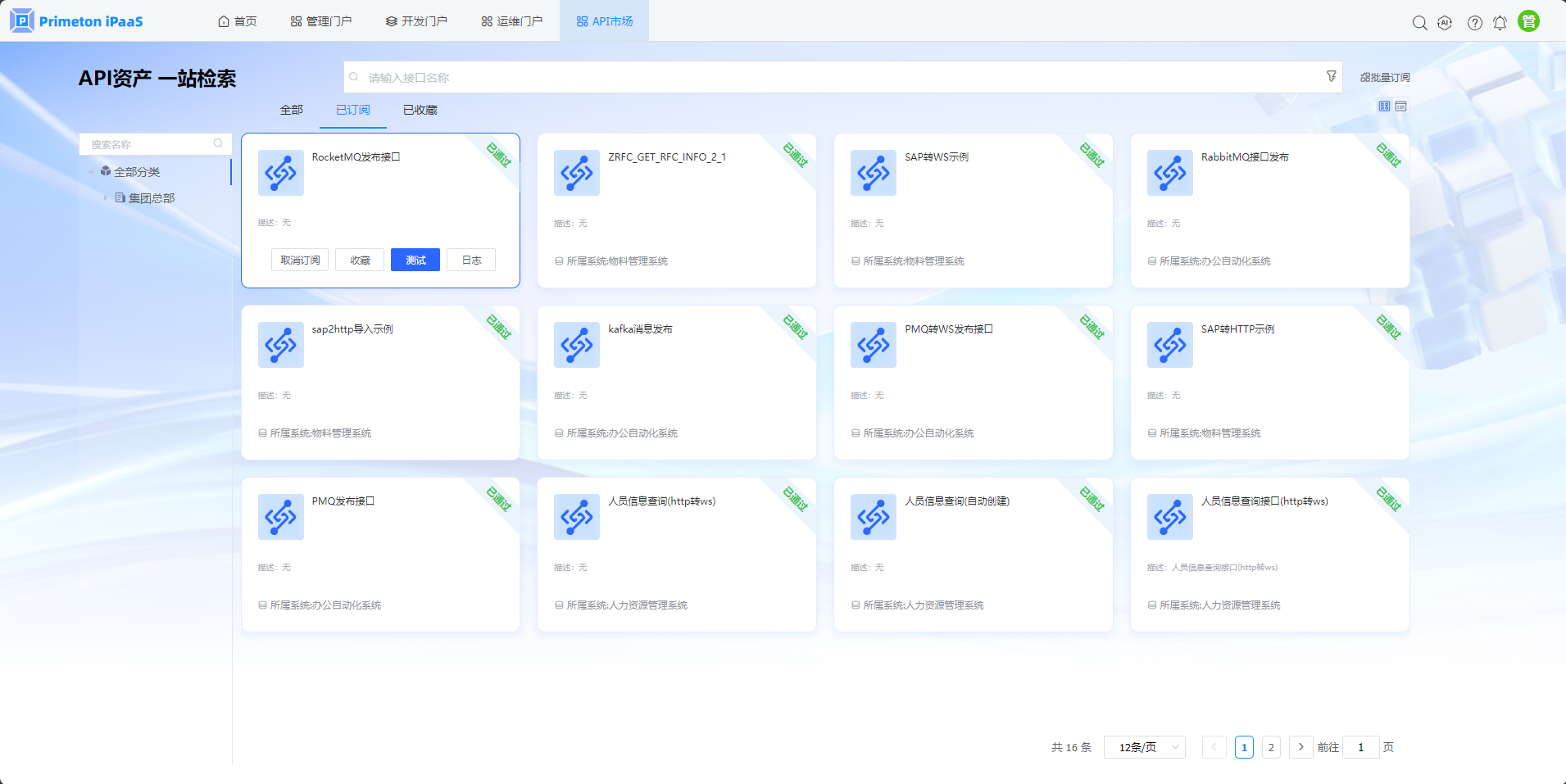Viewport: 1566px width, 784px height.
Task: Click 取消订阅 on RocketMQ card
Action: (x=300, y=260)
